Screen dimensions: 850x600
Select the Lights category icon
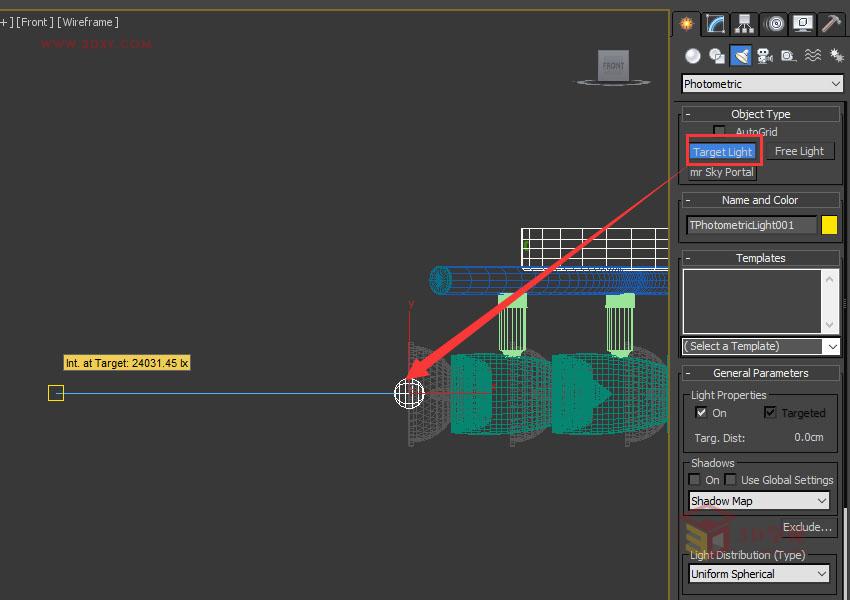point(742,55)
